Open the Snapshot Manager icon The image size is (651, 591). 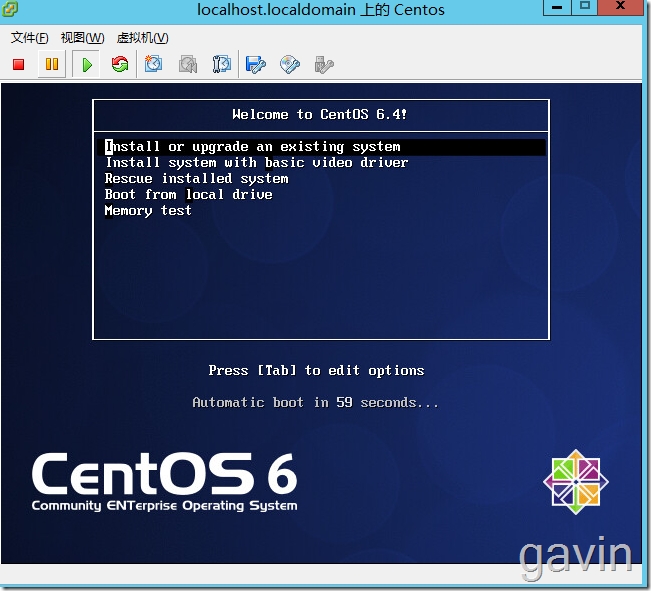coord(221,64)
